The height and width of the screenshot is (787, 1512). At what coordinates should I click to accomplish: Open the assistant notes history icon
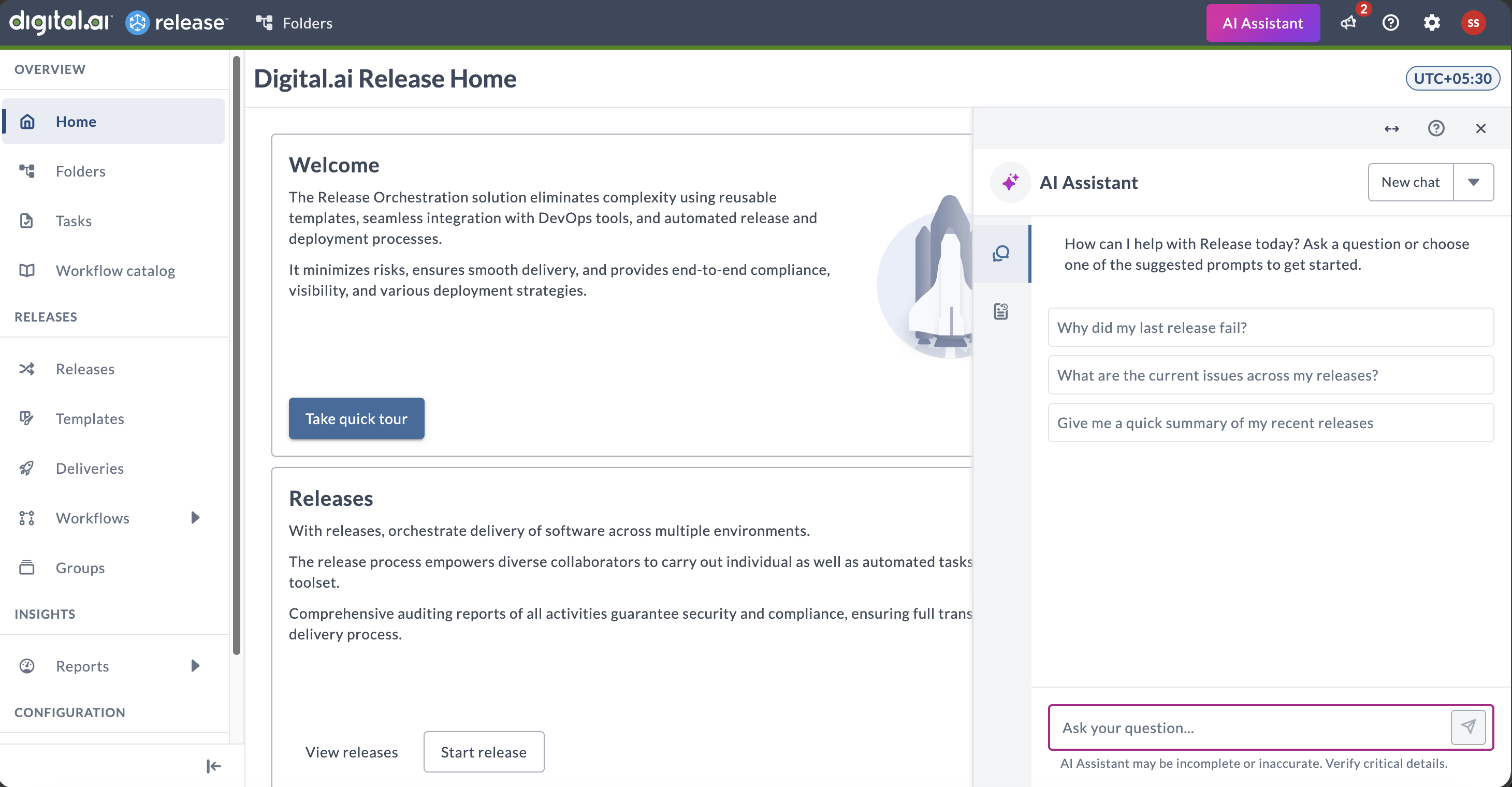click(1001, 311)
